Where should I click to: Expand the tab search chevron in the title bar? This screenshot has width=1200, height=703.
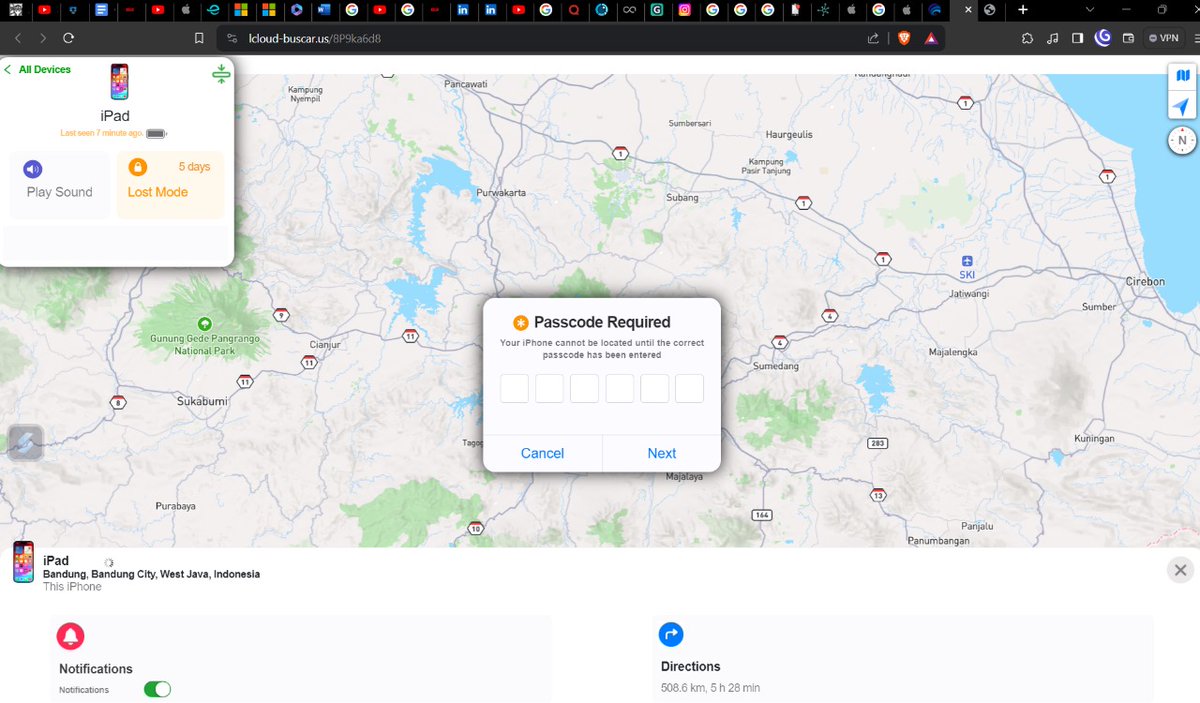[1089, 10]
